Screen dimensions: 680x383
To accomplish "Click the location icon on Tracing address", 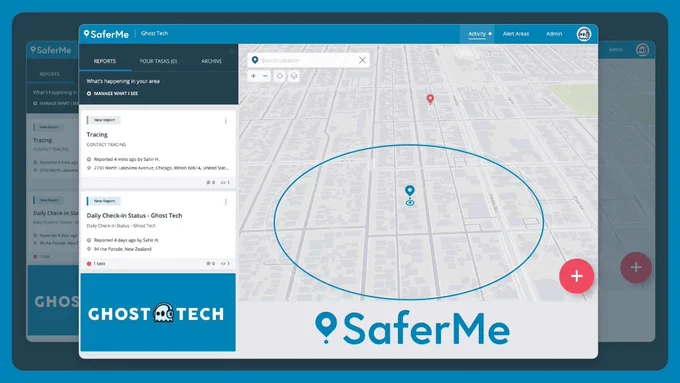I will click(x=89, y=168).
